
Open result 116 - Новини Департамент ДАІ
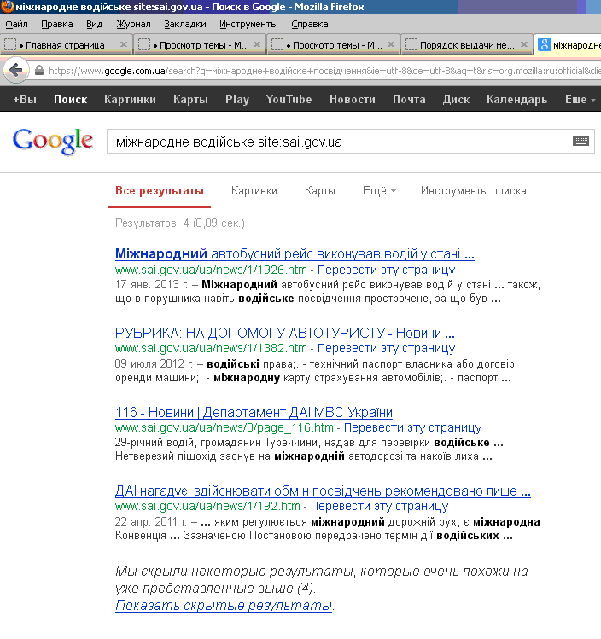[x=253, y=412]
